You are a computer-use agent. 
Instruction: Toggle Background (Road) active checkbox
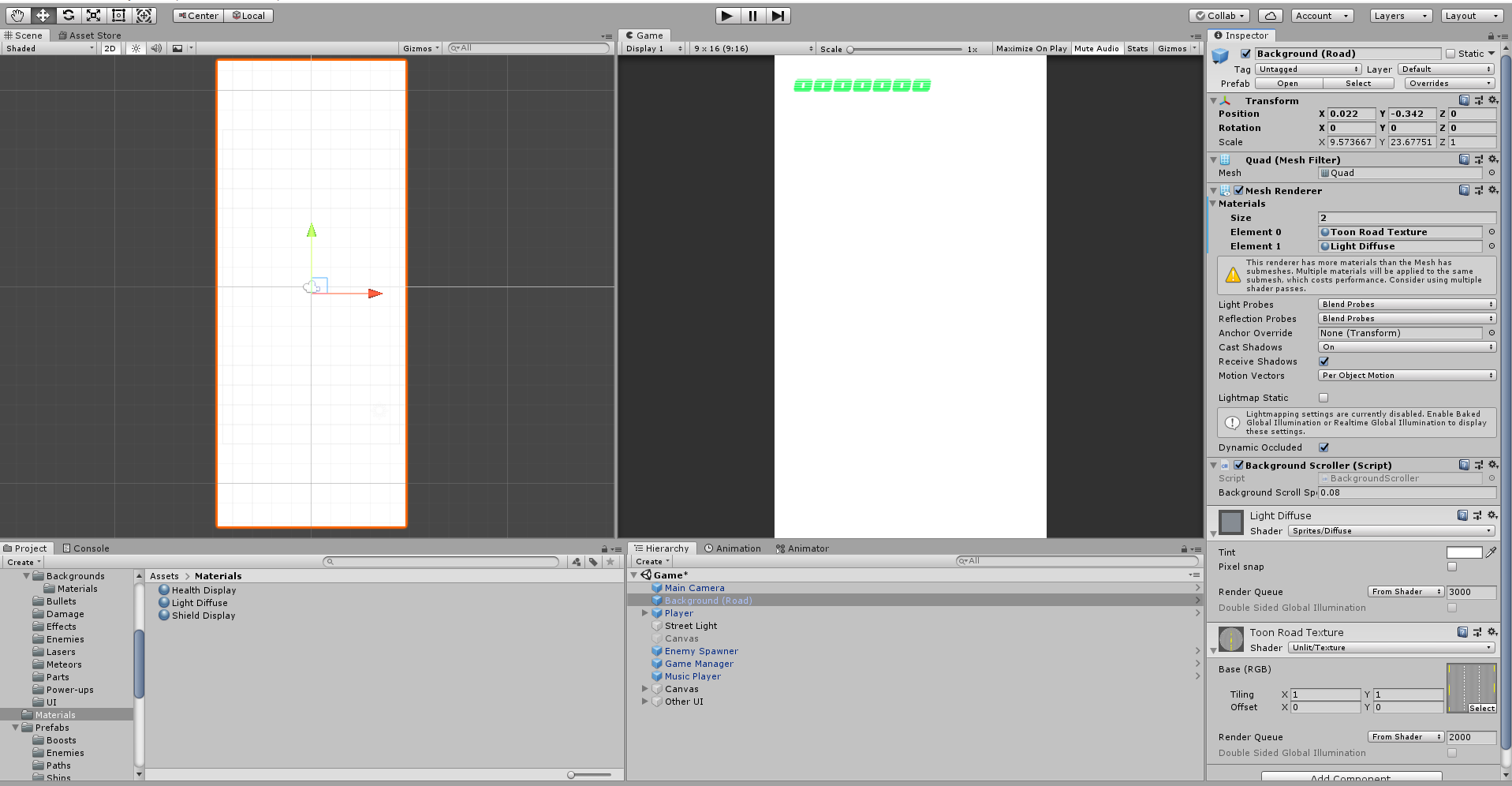(1245, 54)
